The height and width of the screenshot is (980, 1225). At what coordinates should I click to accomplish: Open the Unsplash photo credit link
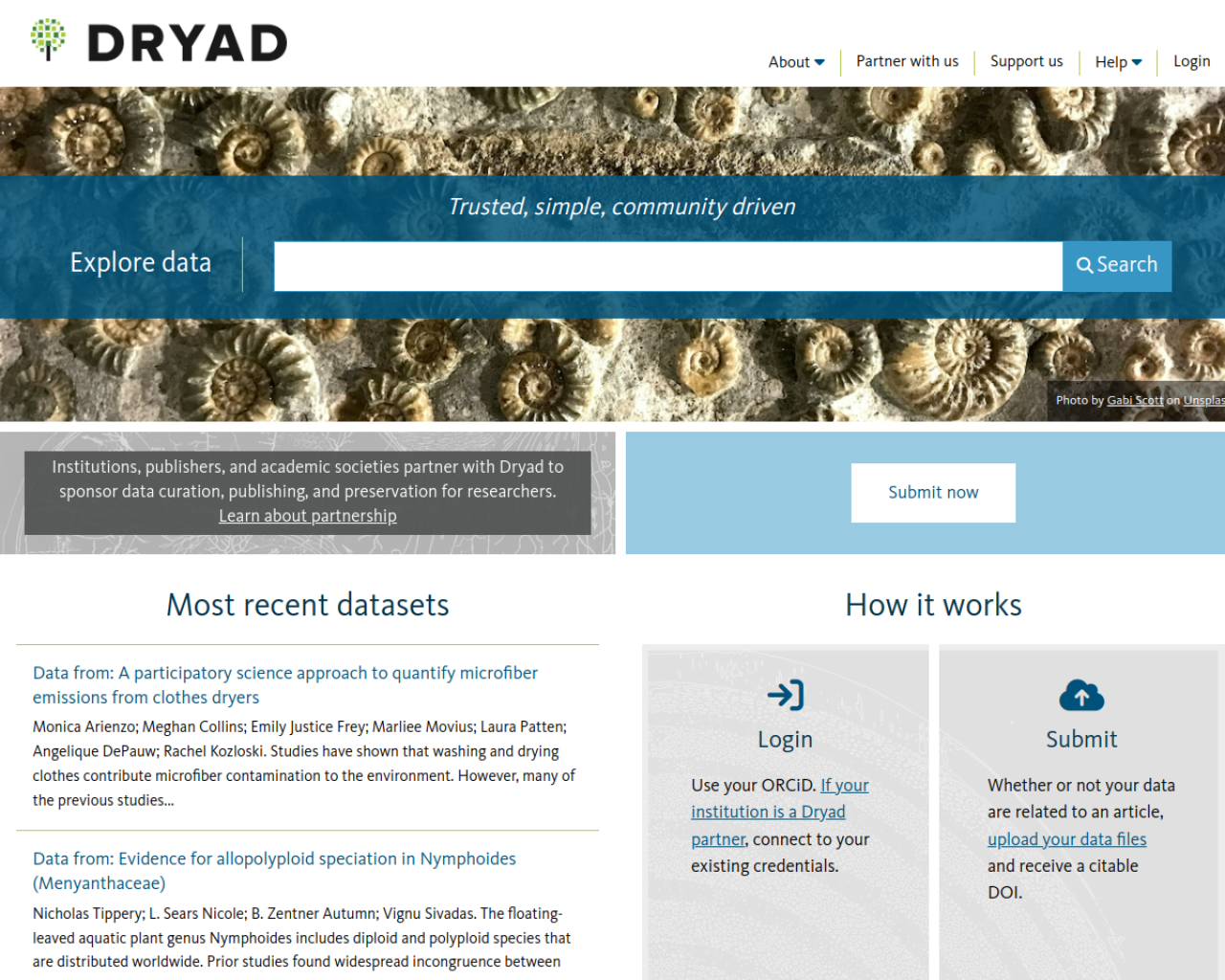(x=1204, y=401)
